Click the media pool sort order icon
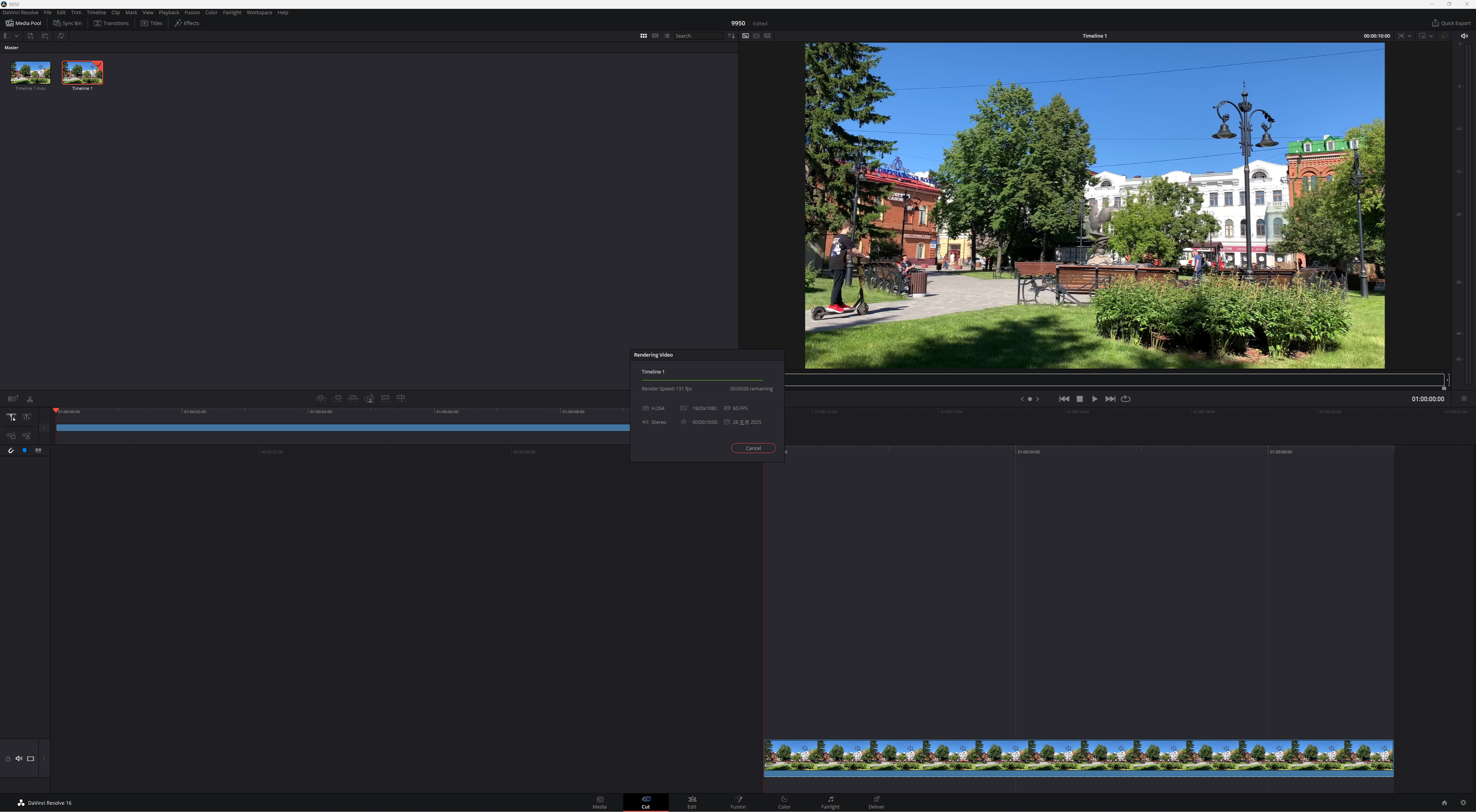Image resolution: width=1476 pixels, height=812 pixels. 731,36
